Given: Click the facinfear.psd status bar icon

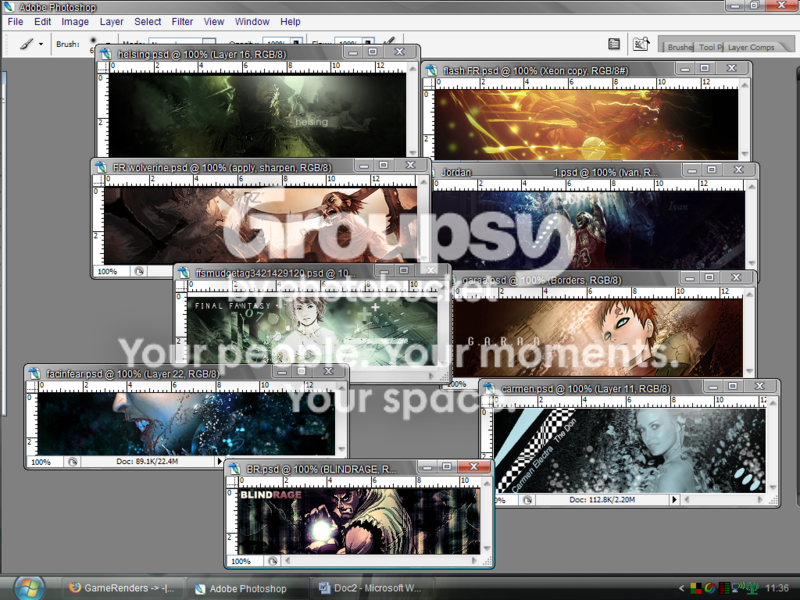Looking at the screenshot, I should pyautogui.click(x=72, y=462).
